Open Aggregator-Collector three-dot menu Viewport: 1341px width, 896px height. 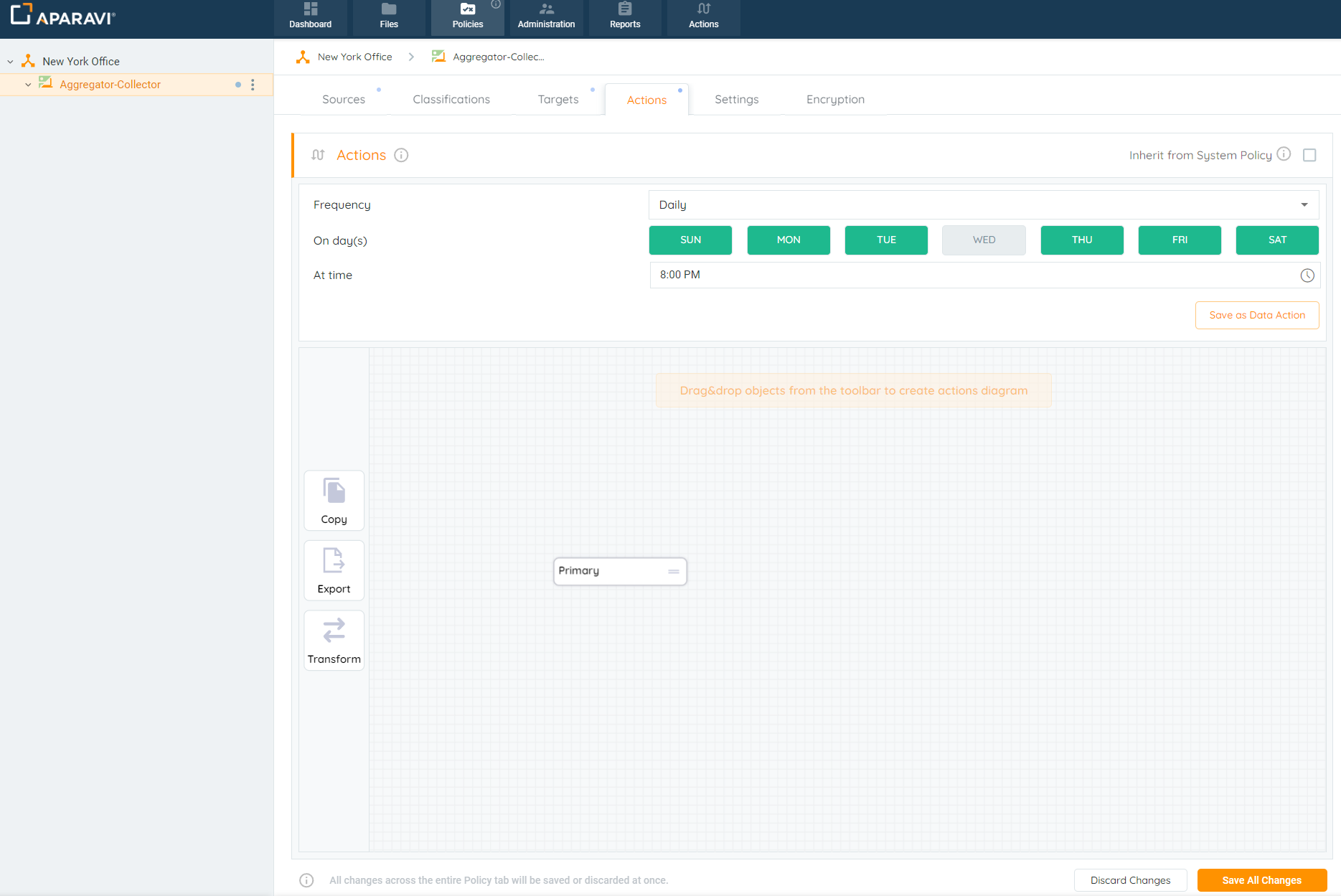tap(253, 85)
